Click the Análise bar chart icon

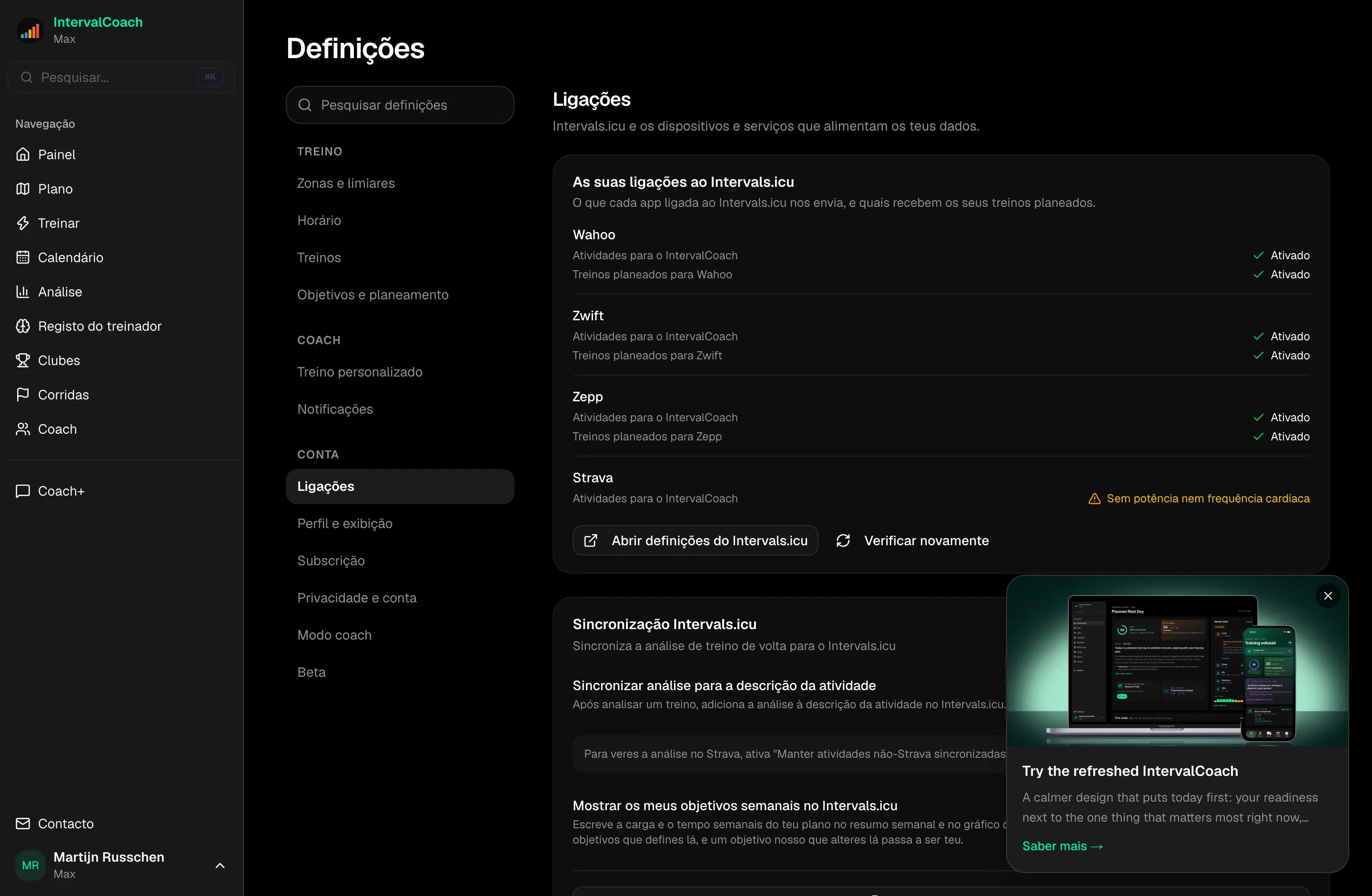coord(22,292)
